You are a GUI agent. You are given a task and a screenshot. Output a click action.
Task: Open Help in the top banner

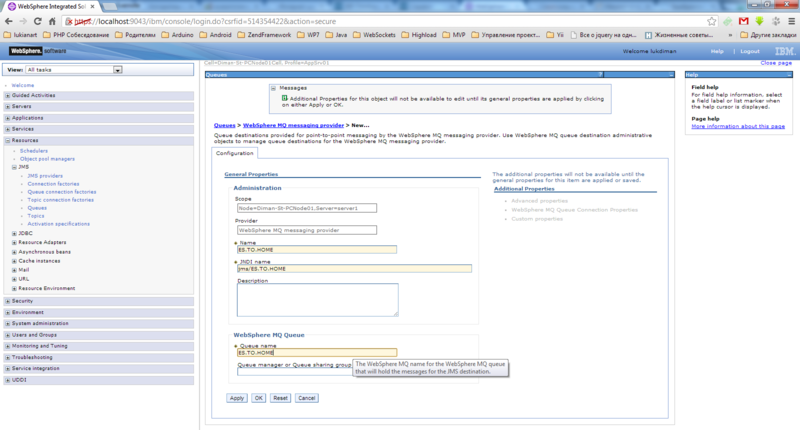tap(717, 52)
